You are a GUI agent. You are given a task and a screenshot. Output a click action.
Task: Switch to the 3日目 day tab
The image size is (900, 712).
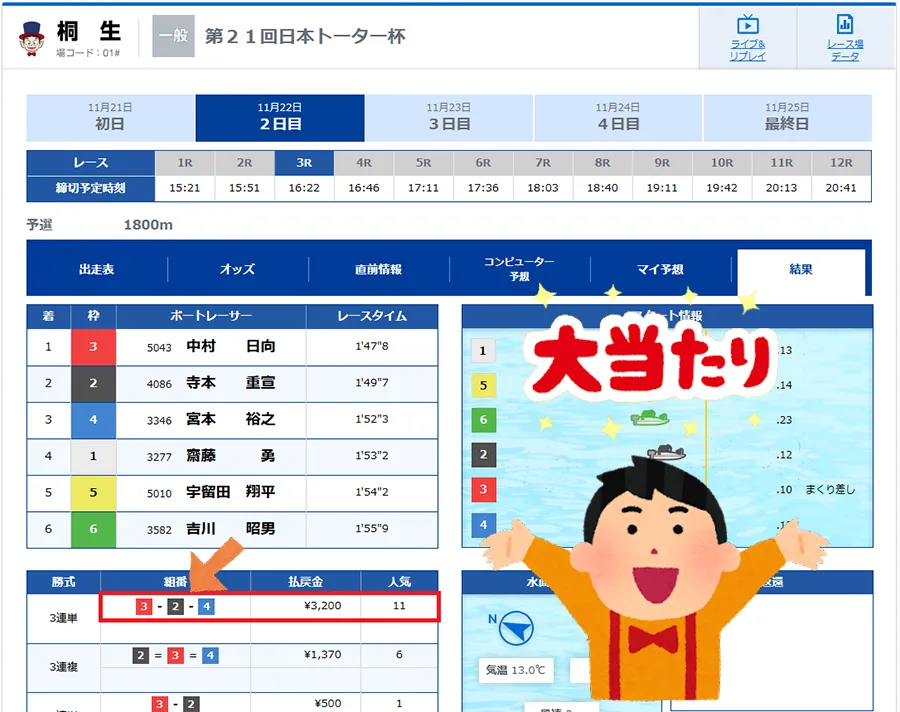448,118
